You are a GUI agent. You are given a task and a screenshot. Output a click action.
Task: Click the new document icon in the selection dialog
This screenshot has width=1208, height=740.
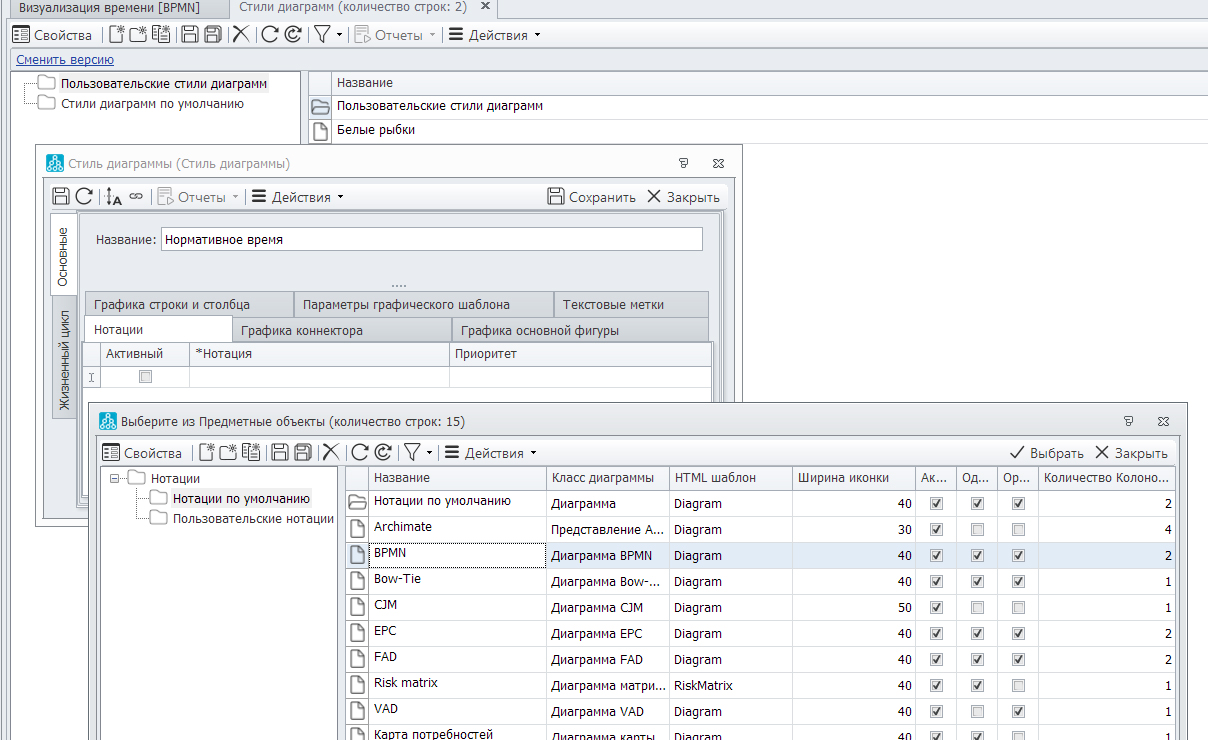click(x=207, y=453)
